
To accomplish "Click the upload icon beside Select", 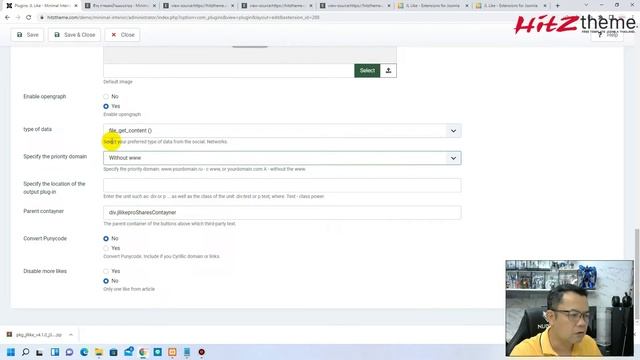I will pos(388,71).
